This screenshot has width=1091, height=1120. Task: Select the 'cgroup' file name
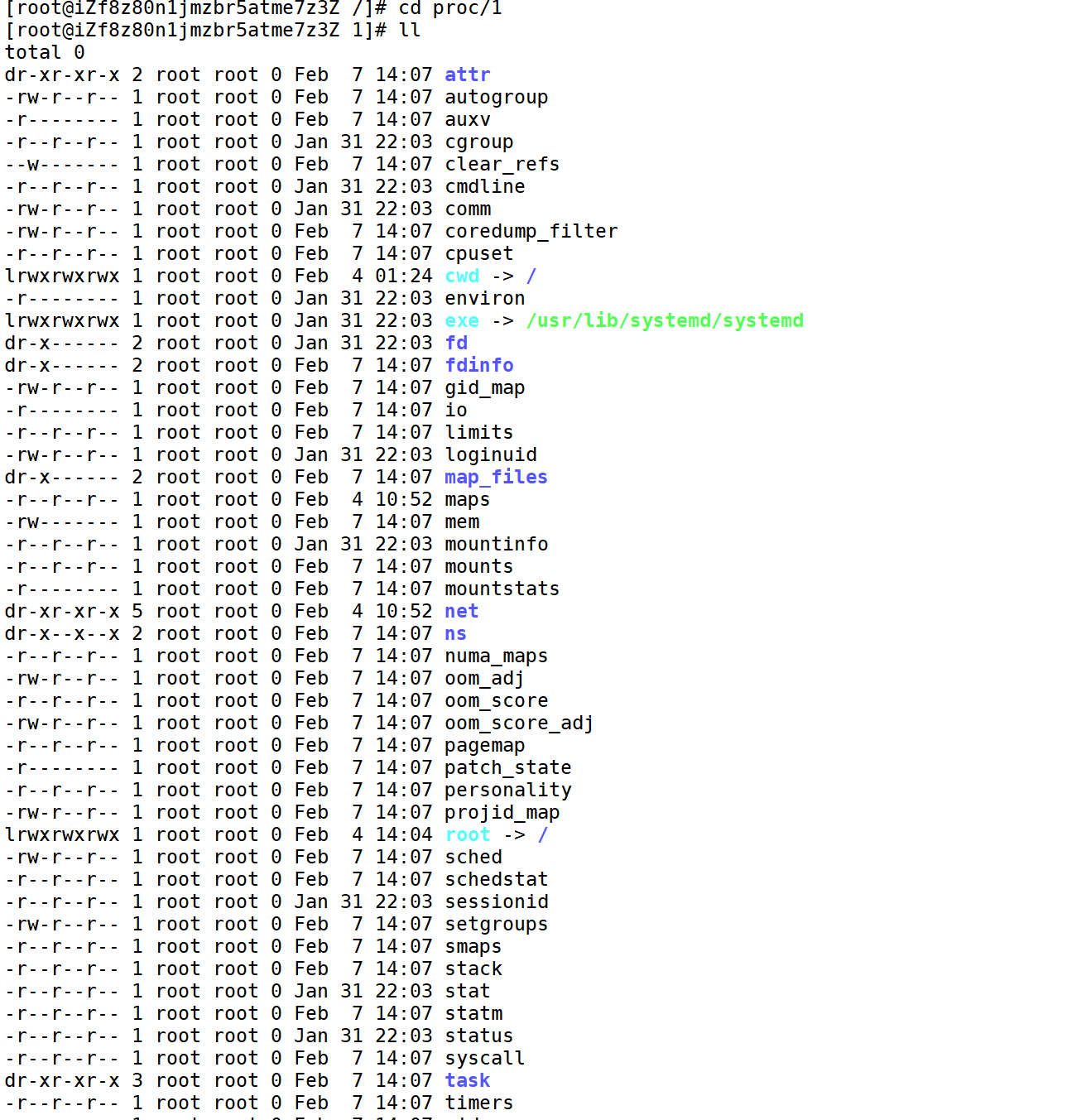pyautogui.click(x=479, y=142)
